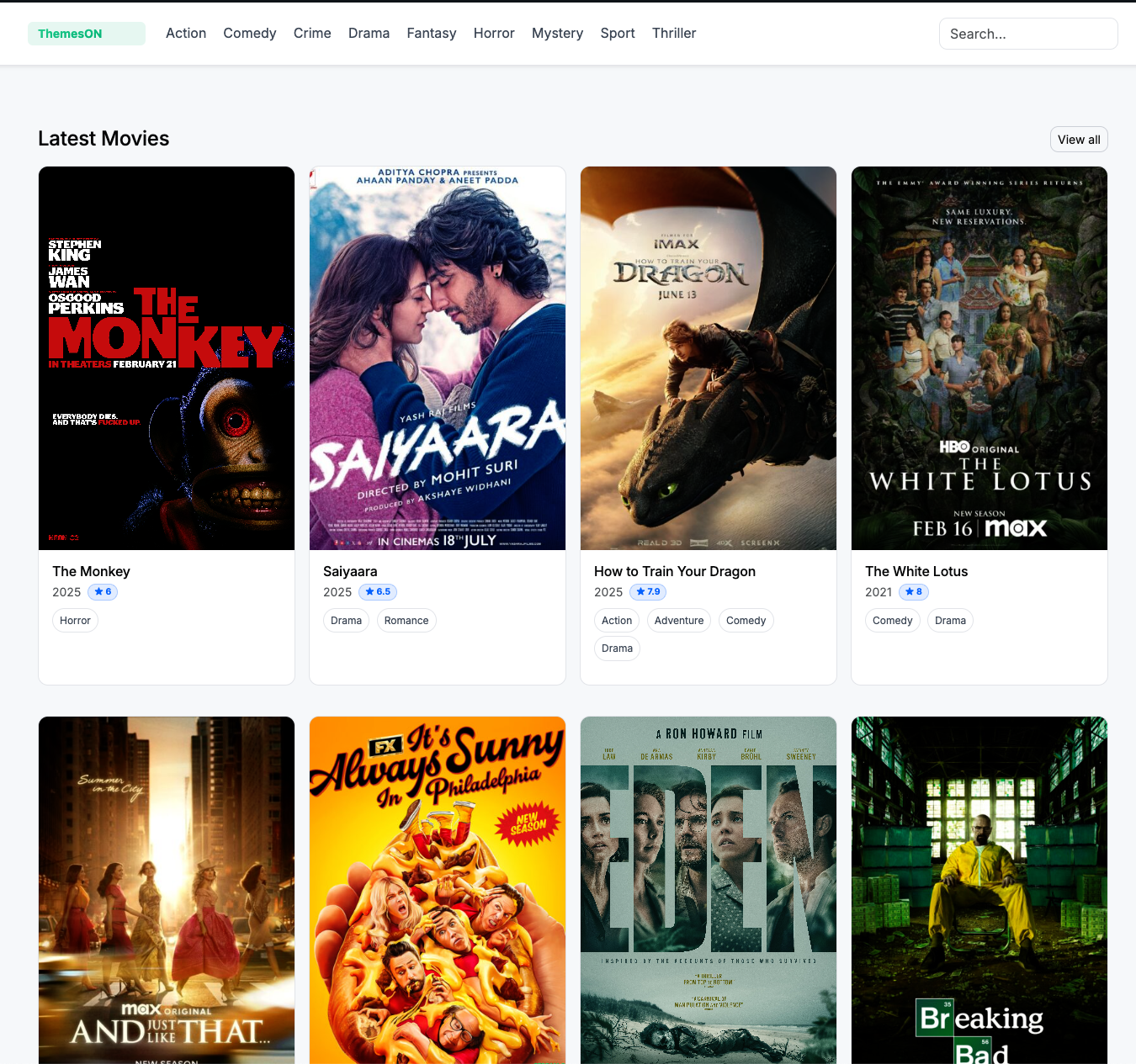1136x1064 pixels.
Task: Select Drama tag under How to Train Your Dragon
Action: click(x=617, y=648)
